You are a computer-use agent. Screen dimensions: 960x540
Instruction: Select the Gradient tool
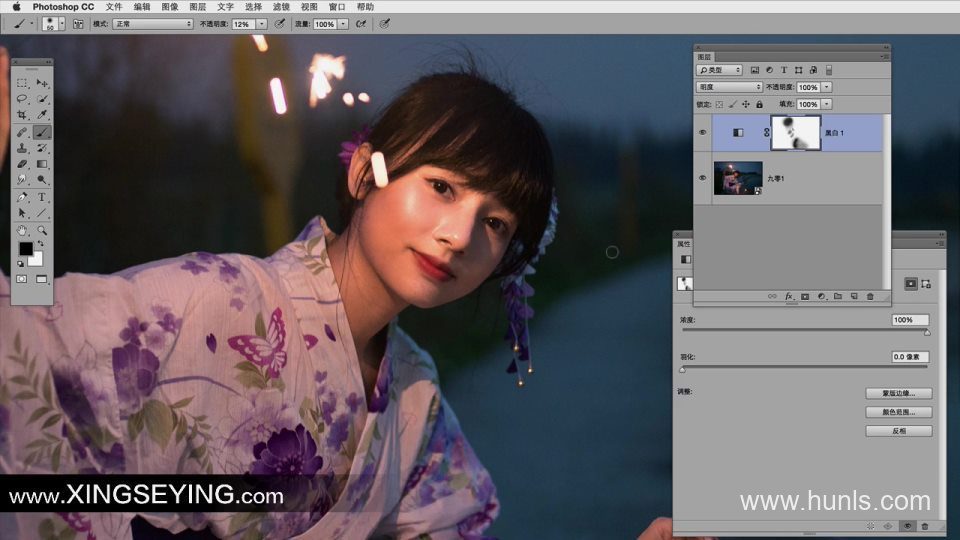tap(42, 163)
